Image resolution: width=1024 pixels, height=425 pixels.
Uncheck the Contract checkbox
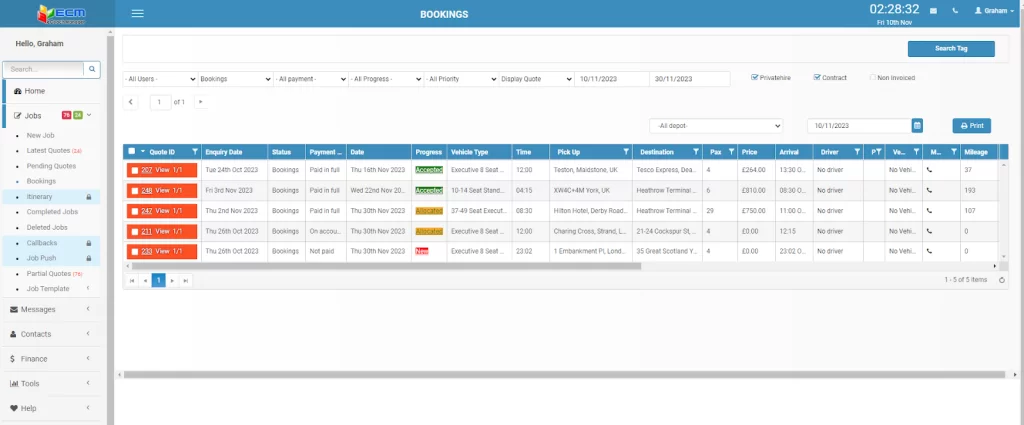[817, 77]
